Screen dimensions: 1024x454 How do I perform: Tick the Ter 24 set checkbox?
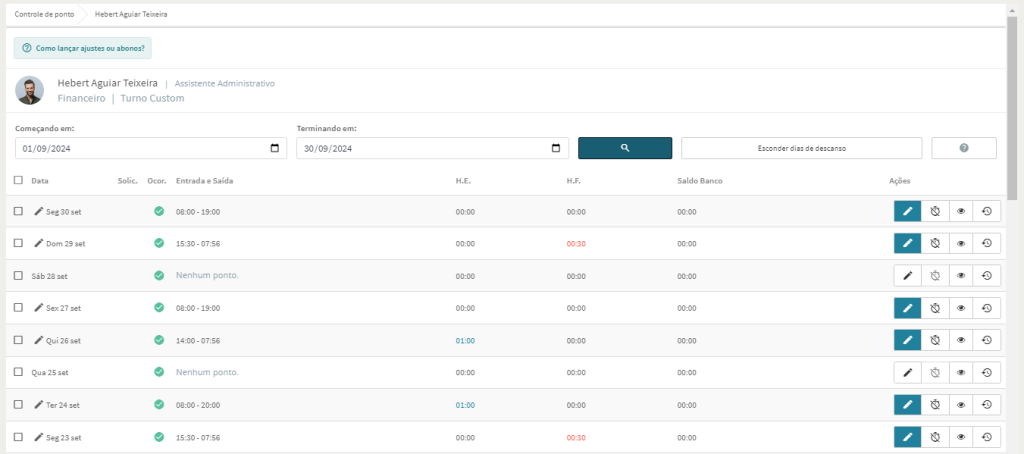tap(18, 404)
